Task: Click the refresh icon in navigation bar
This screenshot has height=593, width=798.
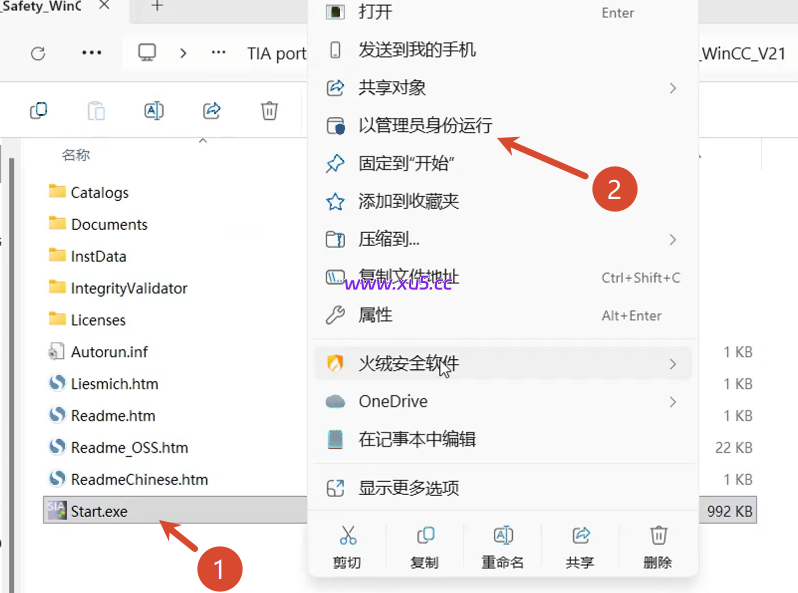Action: click(38, 53)
